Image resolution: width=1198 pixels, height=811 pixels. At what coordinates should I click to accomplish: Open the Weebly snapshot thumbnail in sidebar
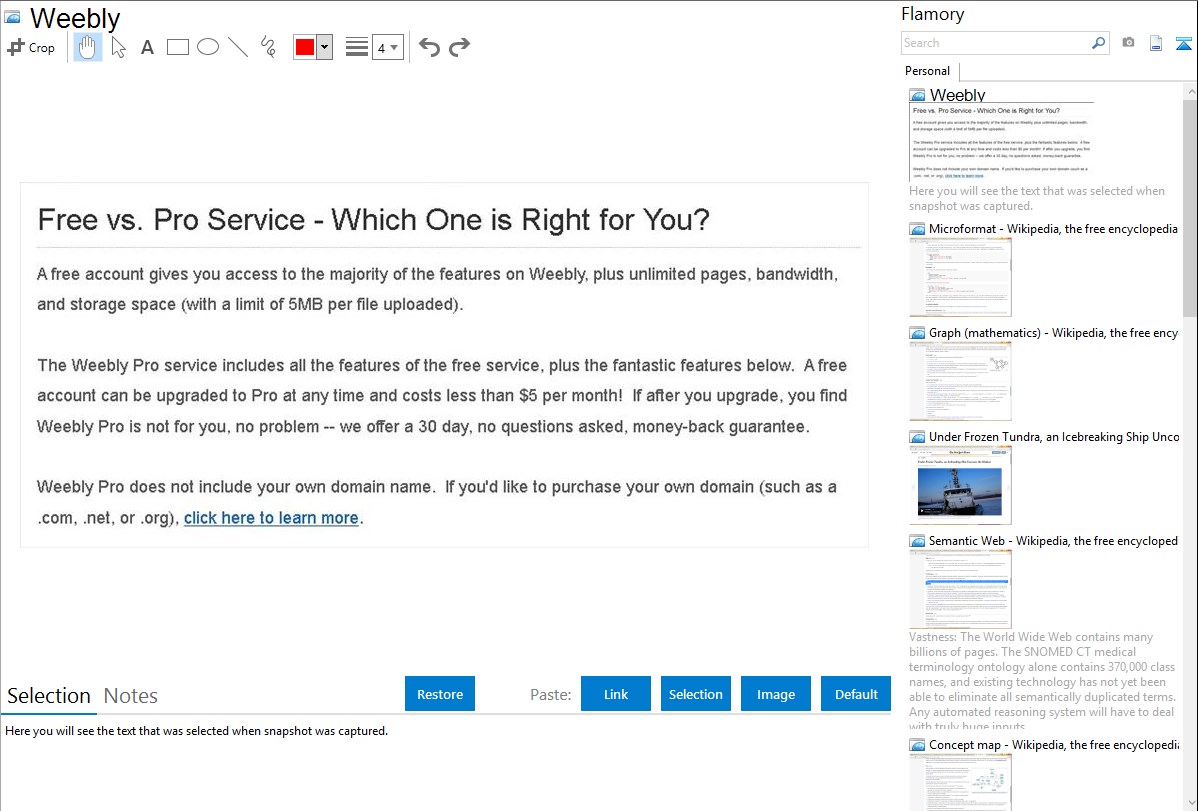point(1002,142)
